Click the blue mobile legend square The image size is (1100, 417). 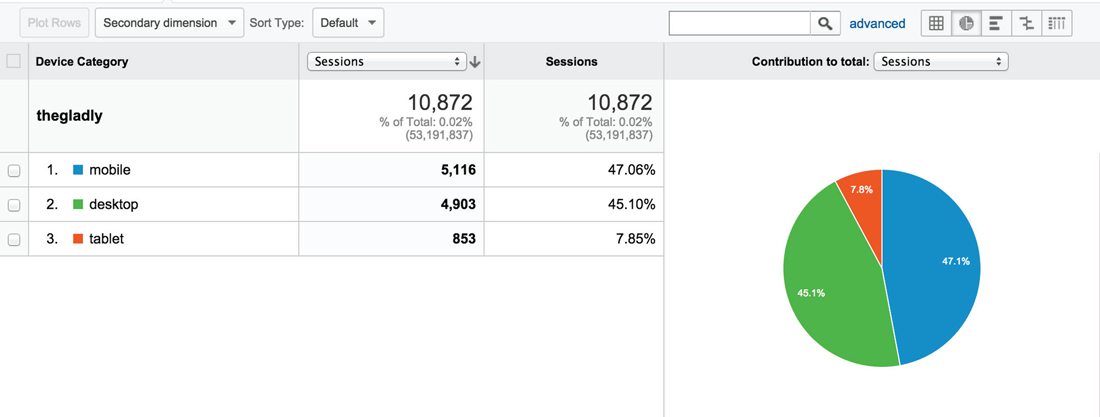[x=78, y=170]
